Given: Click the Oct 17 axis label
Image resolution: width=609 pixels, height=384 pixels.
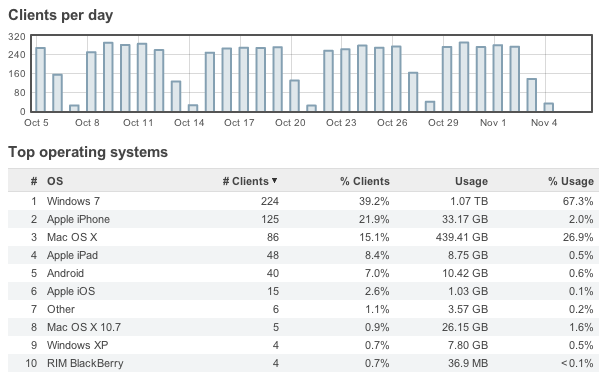Looking at the screenshot, I should pyautogui.click(x=239, y=123).
